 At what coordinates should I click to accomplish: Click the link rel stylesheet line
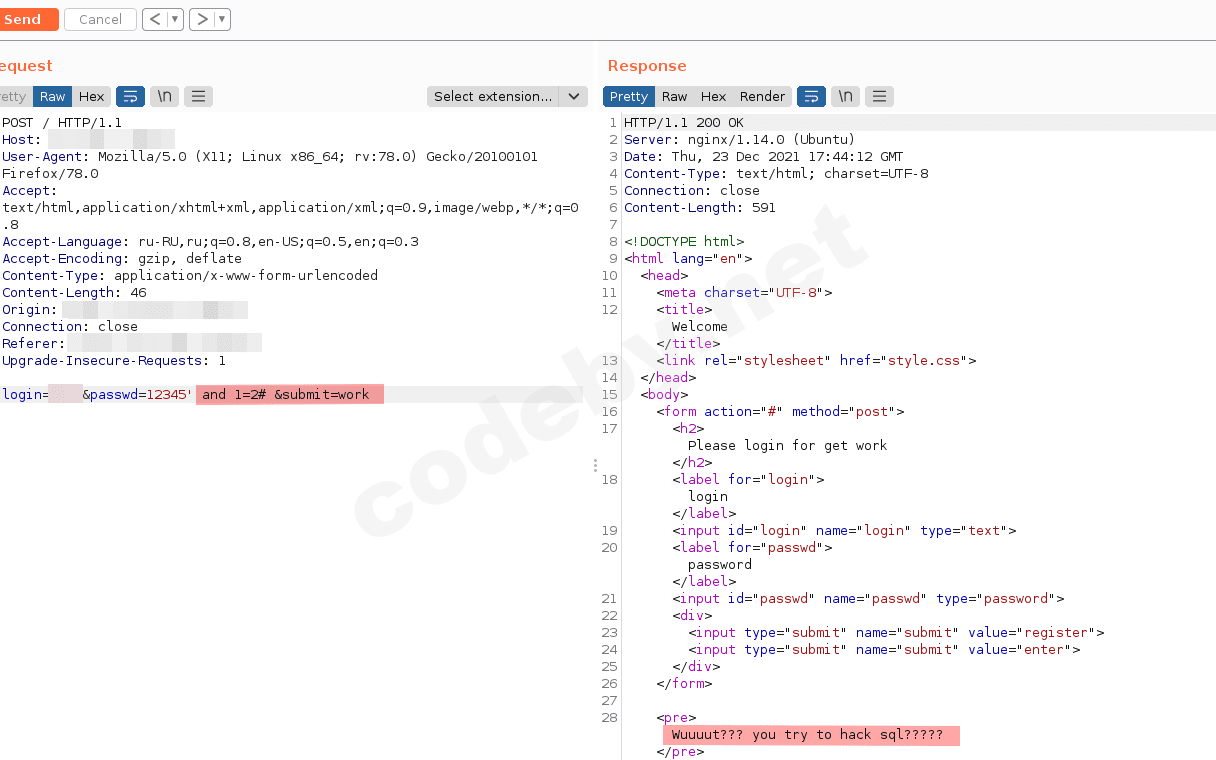point(816,361)
